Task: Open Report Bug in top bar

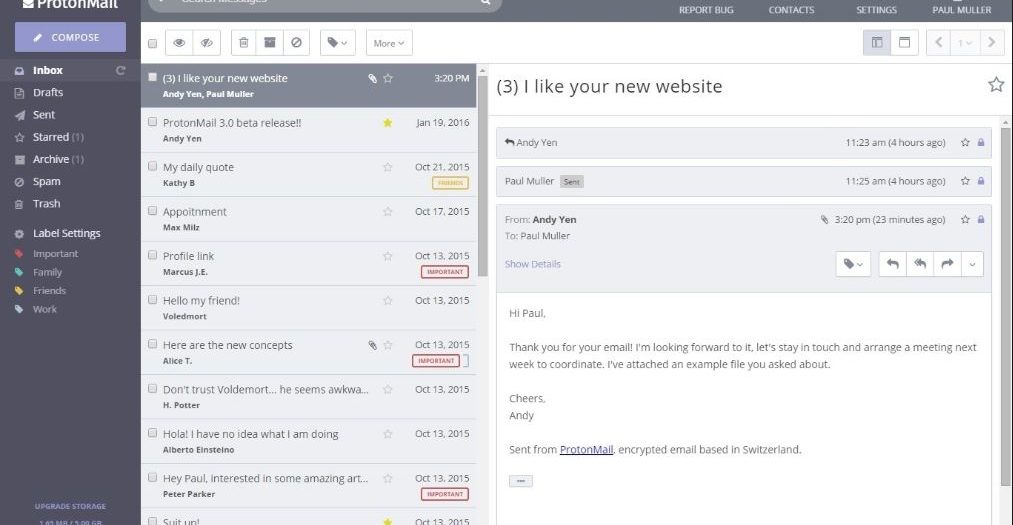Action: 705,10
